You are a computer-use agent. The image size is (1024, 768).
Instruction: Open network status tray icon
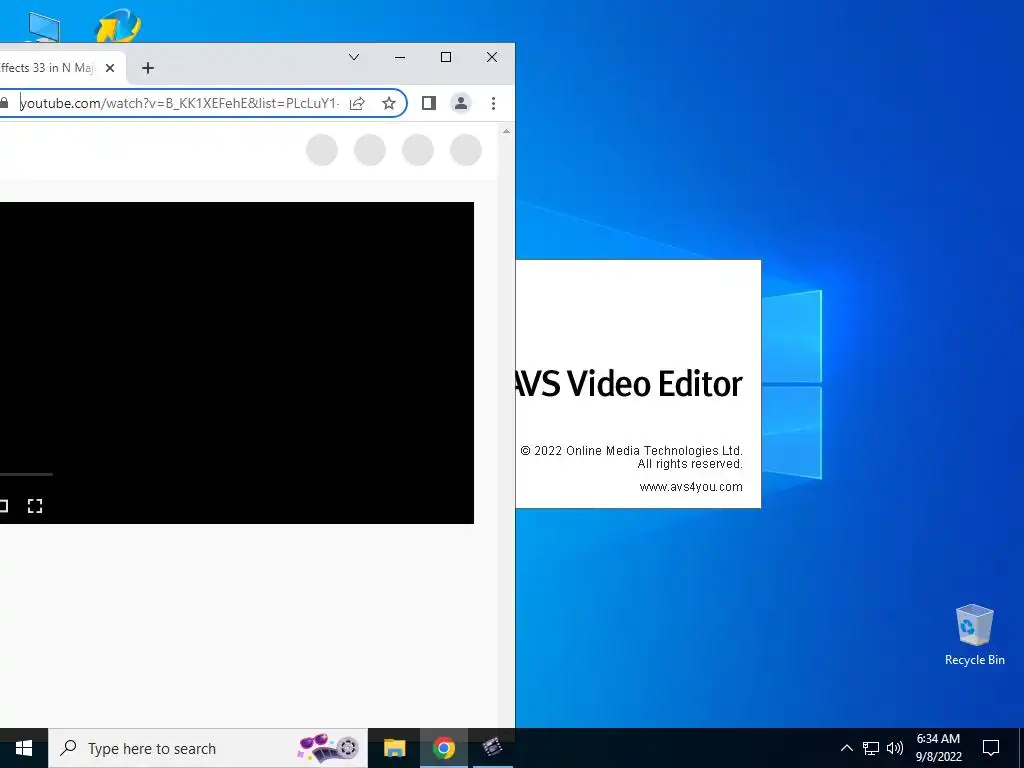[x=871, y=748]
